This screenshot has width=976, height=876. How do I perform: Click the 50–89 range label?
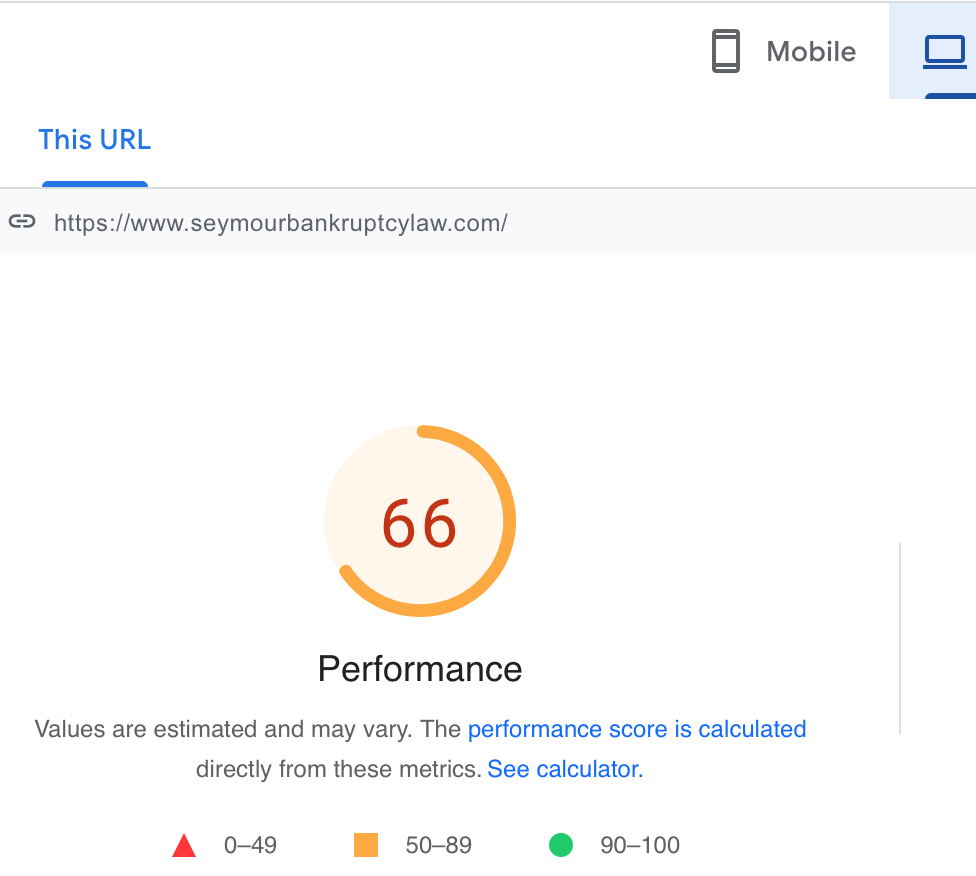click(x=438, y=846)
